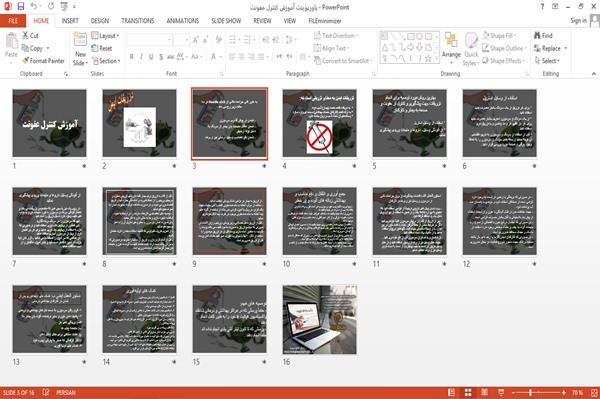600x399 pixels.
Task: Open the FILE menu
Action: [13, 21]
